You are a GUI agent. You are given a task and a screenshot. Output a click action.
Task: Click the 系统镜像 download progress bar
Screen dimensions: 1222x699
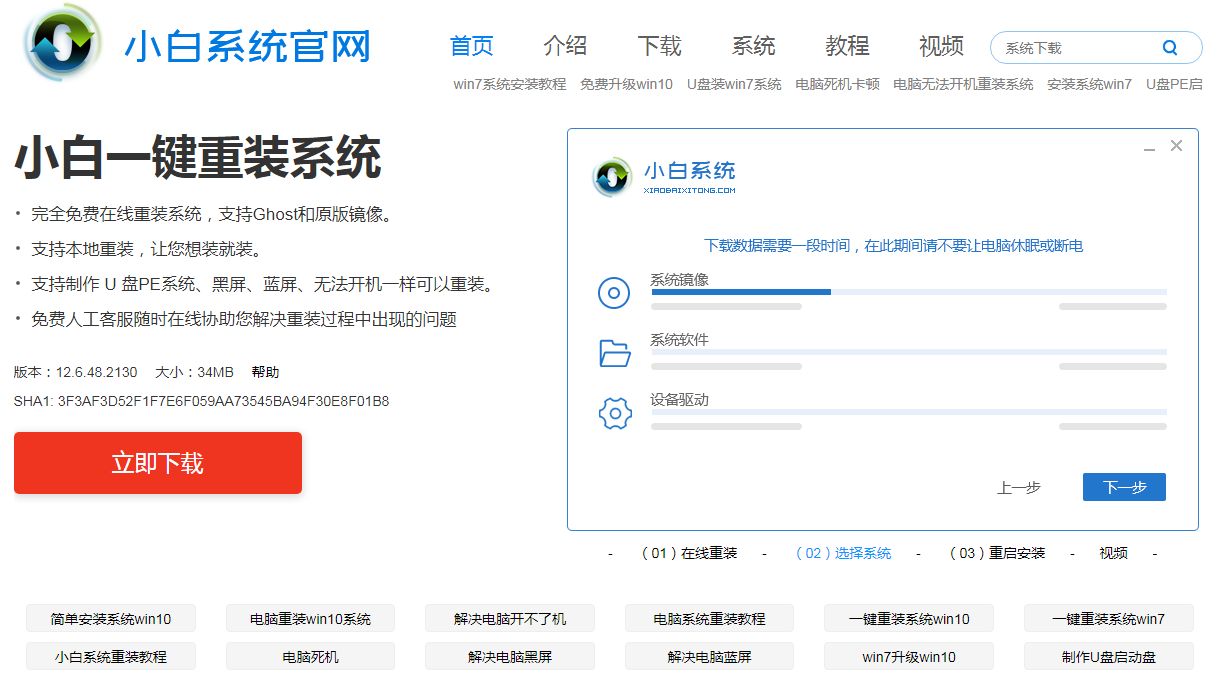908,292
